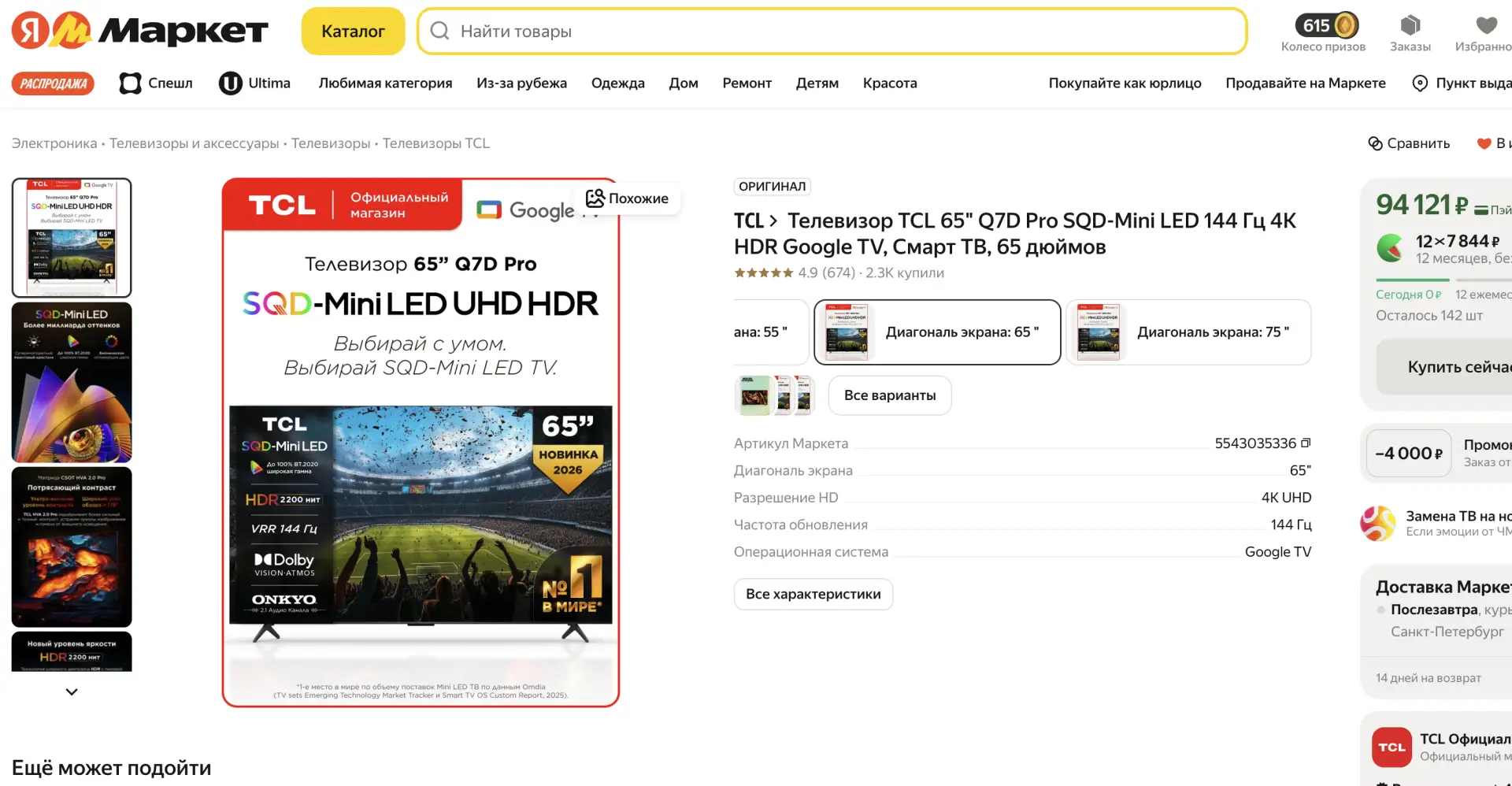Open the Распродажа badge
The height and width of the screenshot is (786, 1512).
(53, 83)
